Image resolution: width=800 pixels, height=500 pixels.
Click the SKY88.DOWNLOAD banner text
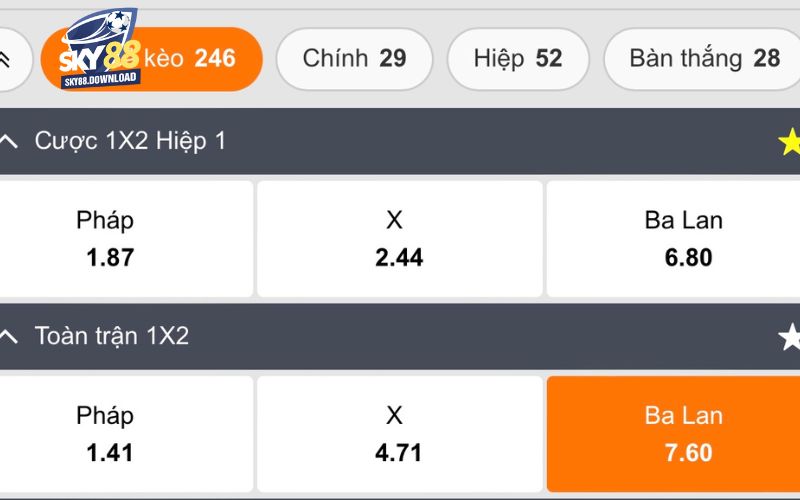[100, 80]
